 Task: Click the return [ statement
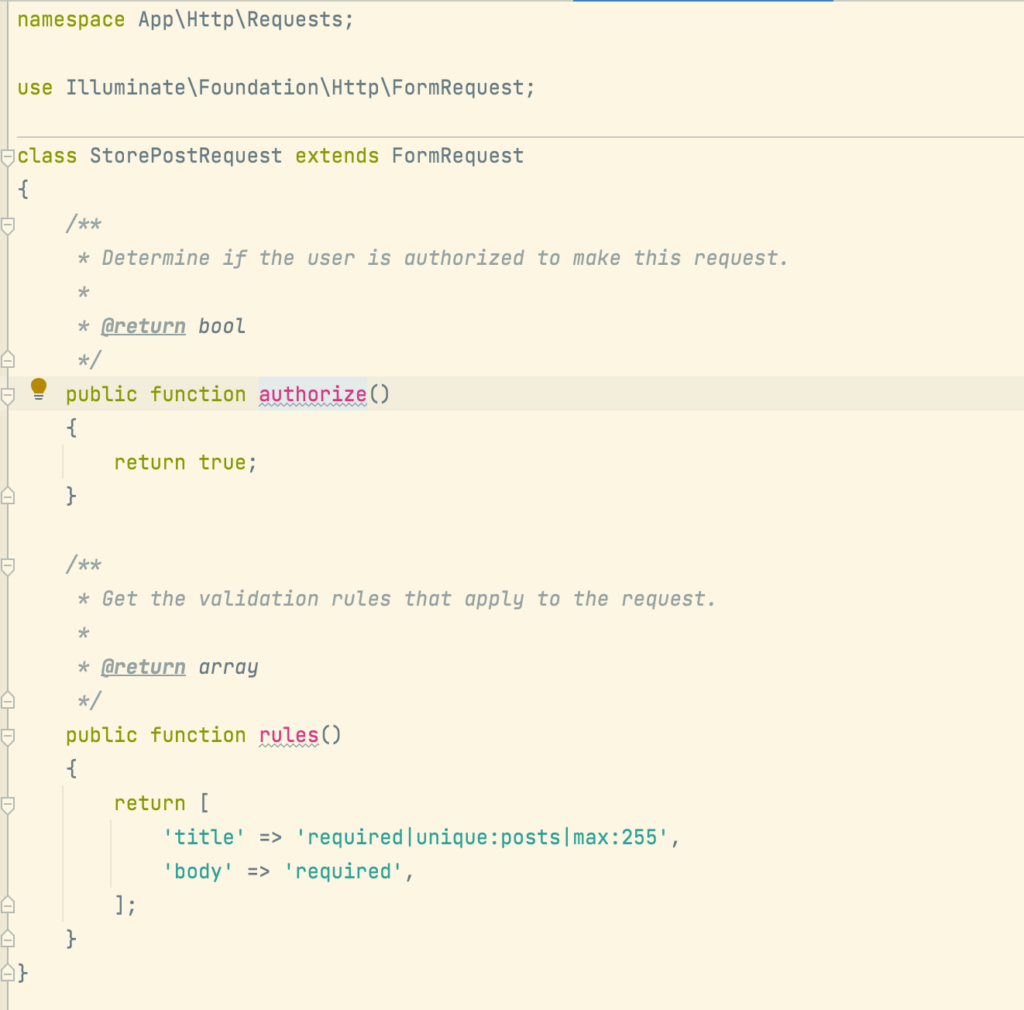click(161, 803)
